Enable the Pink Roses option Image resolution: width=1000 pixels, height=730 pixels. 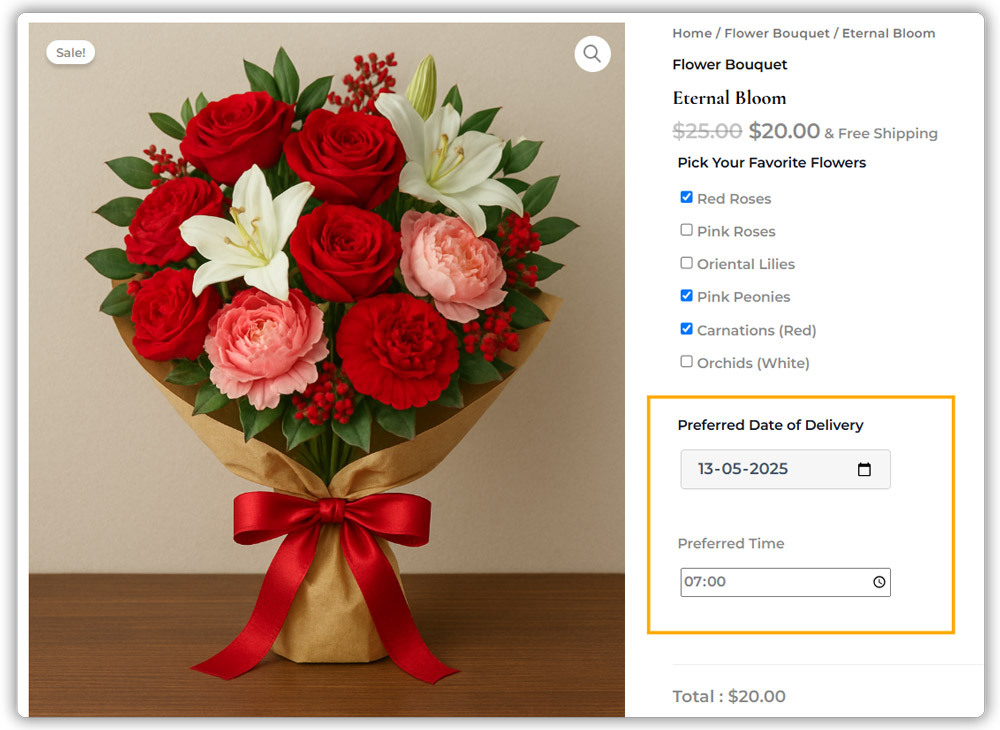pos(686,230)
